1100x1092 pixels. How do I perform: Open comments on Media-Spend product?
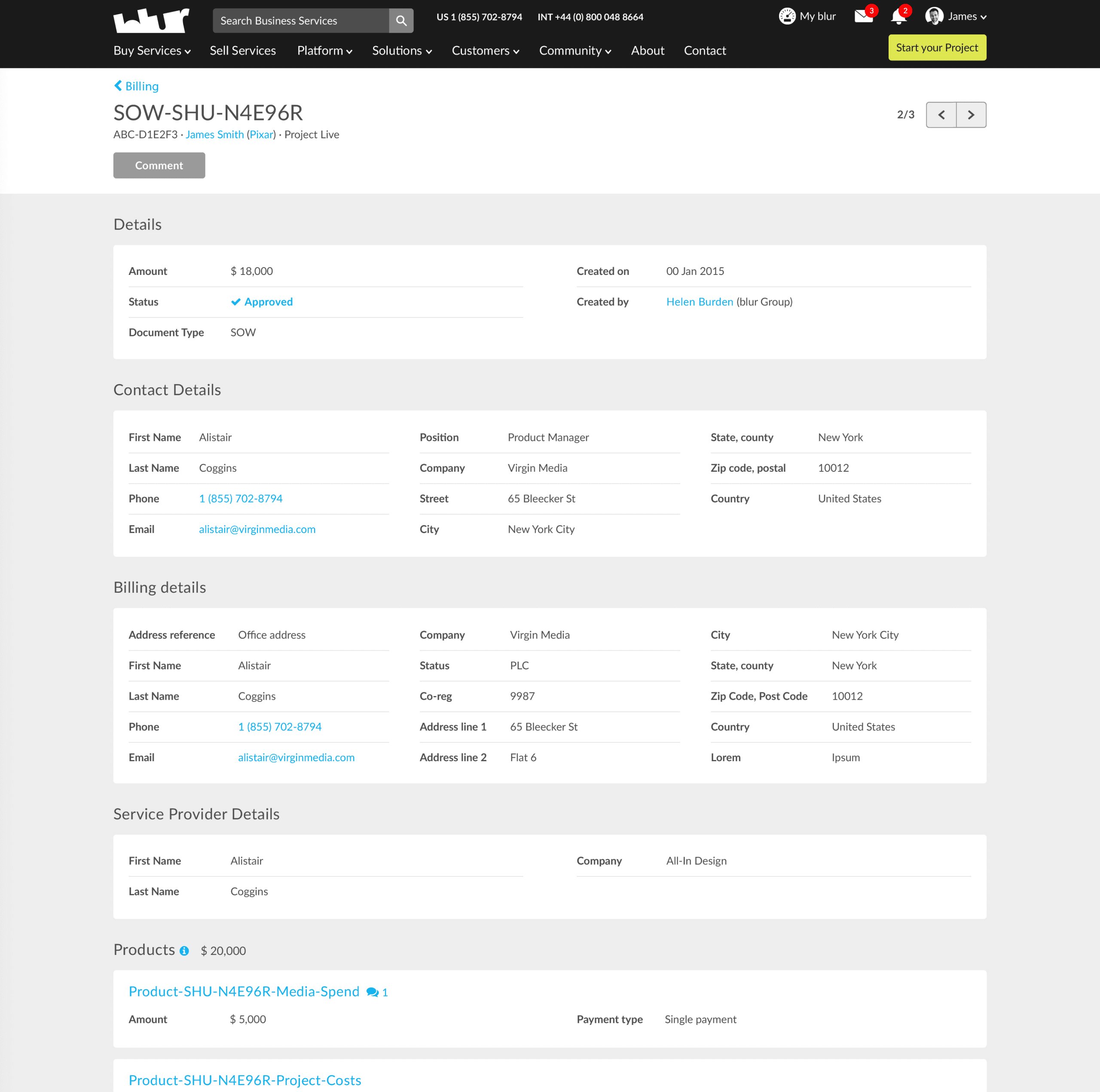click(x=376, y=992)
